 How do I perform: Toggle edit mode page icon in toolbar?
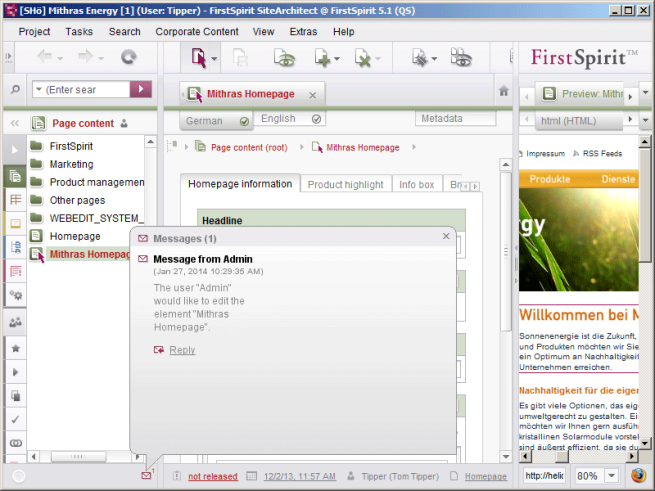point(198,57)
